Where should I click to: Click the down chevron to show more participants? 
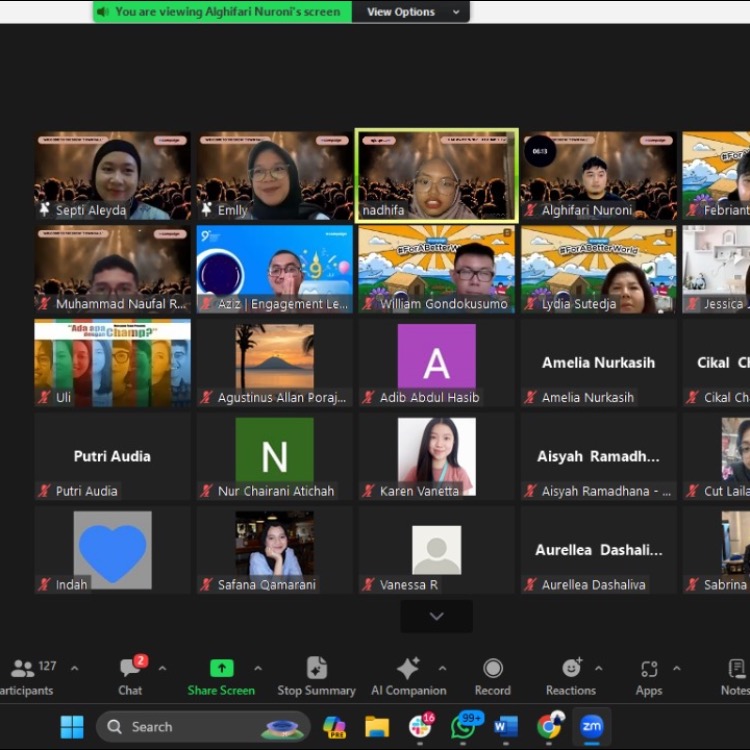437,616
